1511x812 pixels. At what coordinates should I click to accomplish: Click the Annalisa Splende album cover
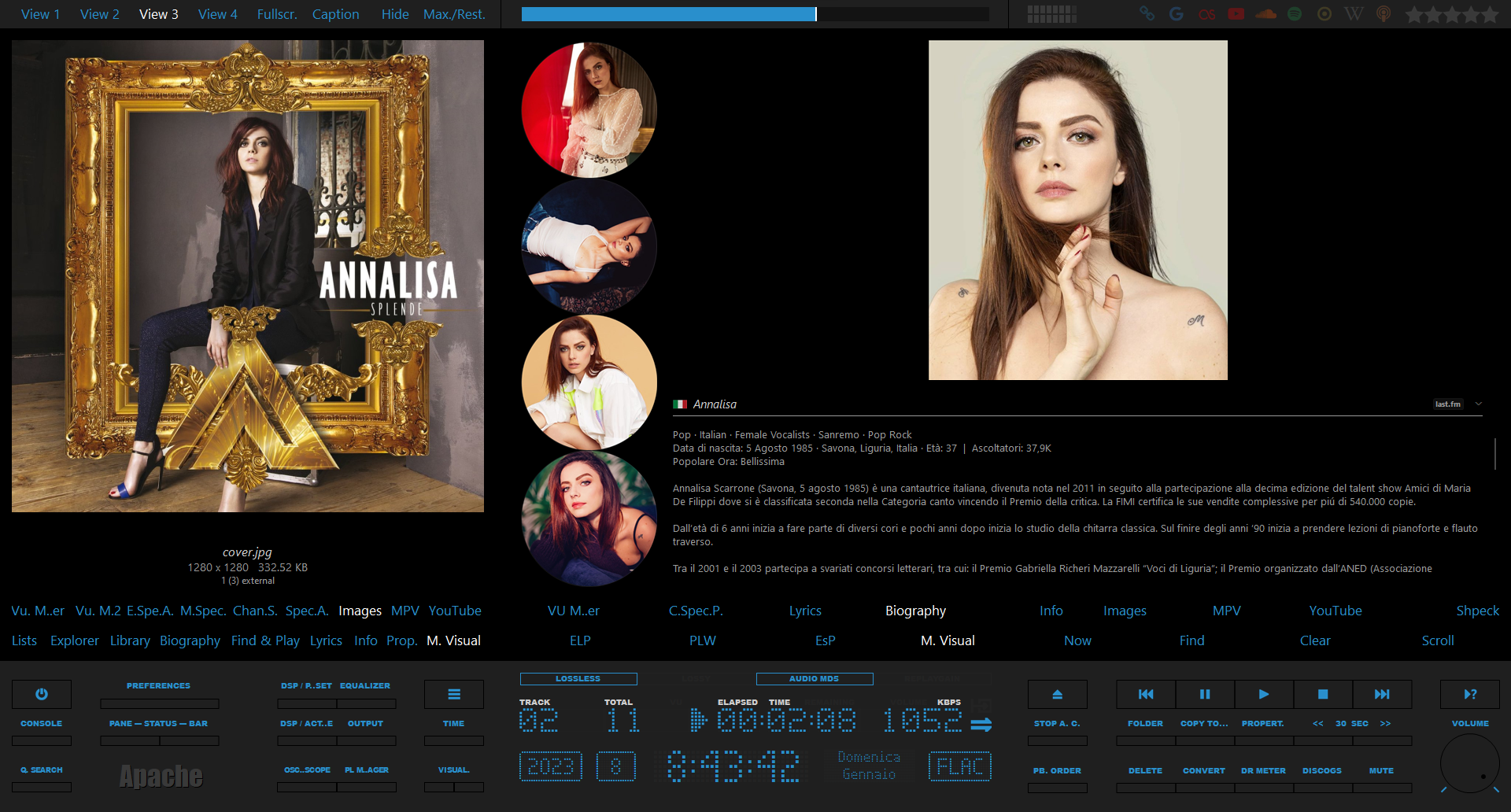(x=248, y=276)
